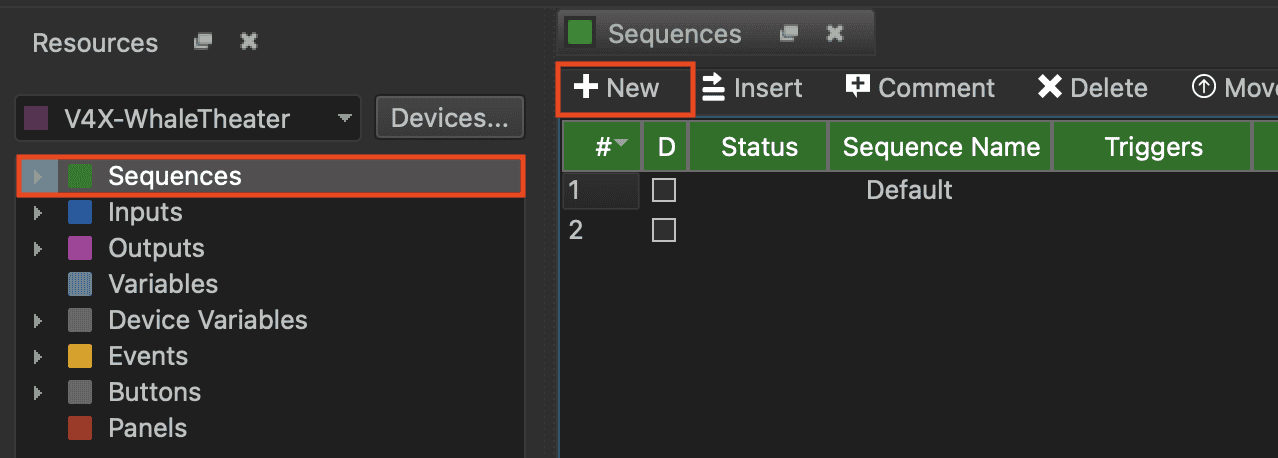Expand the Outputs tree node
This screenshot has height=458, width=1278.
coord(38,248)
